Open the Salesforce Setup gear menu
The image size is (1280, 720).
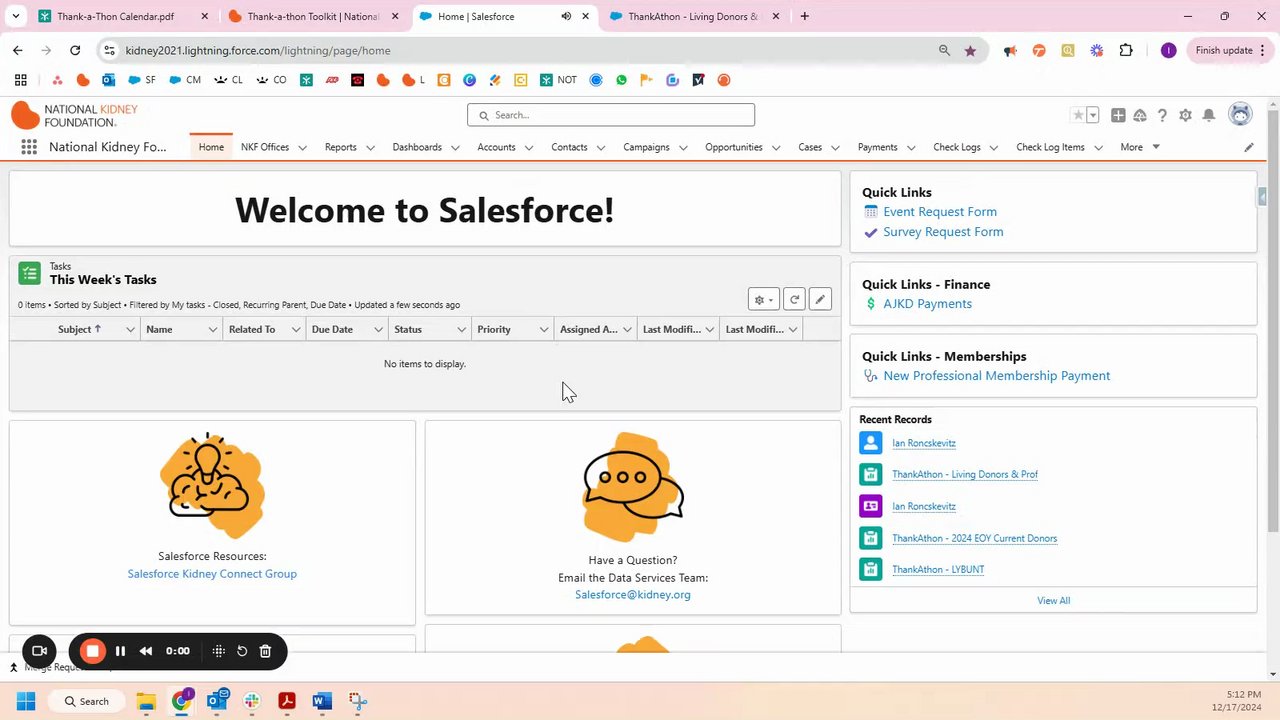1185,116
